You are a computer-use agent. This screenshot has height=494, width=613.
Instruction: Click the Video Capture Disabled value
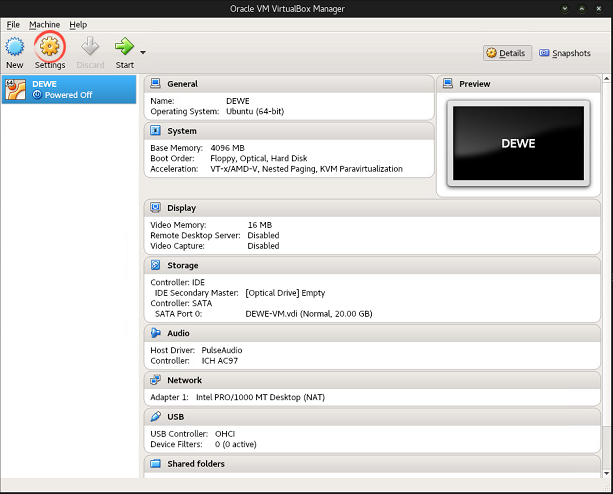coord(263,246)
